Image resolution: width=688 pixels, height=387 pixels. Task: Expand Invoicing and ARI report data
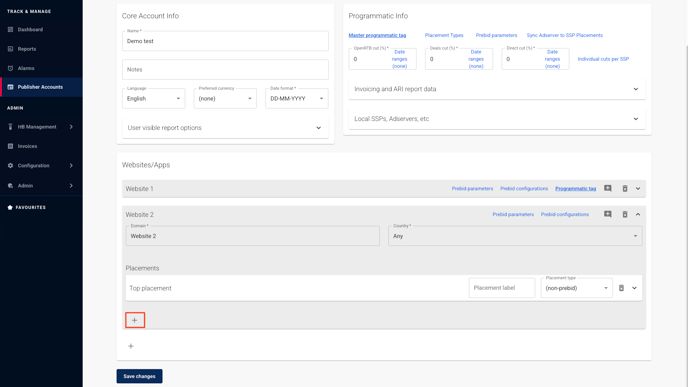[497, 89]
